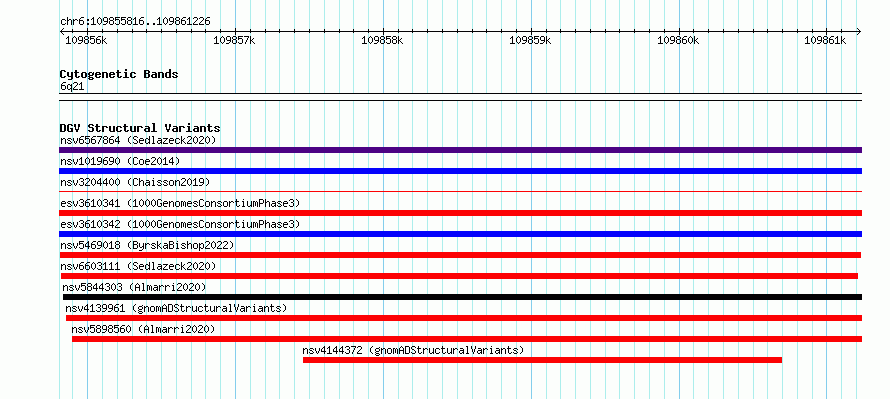Screen dimensions: 890x399
Task: Click the 109861k ruler tick label
Action: coord(825,40)
